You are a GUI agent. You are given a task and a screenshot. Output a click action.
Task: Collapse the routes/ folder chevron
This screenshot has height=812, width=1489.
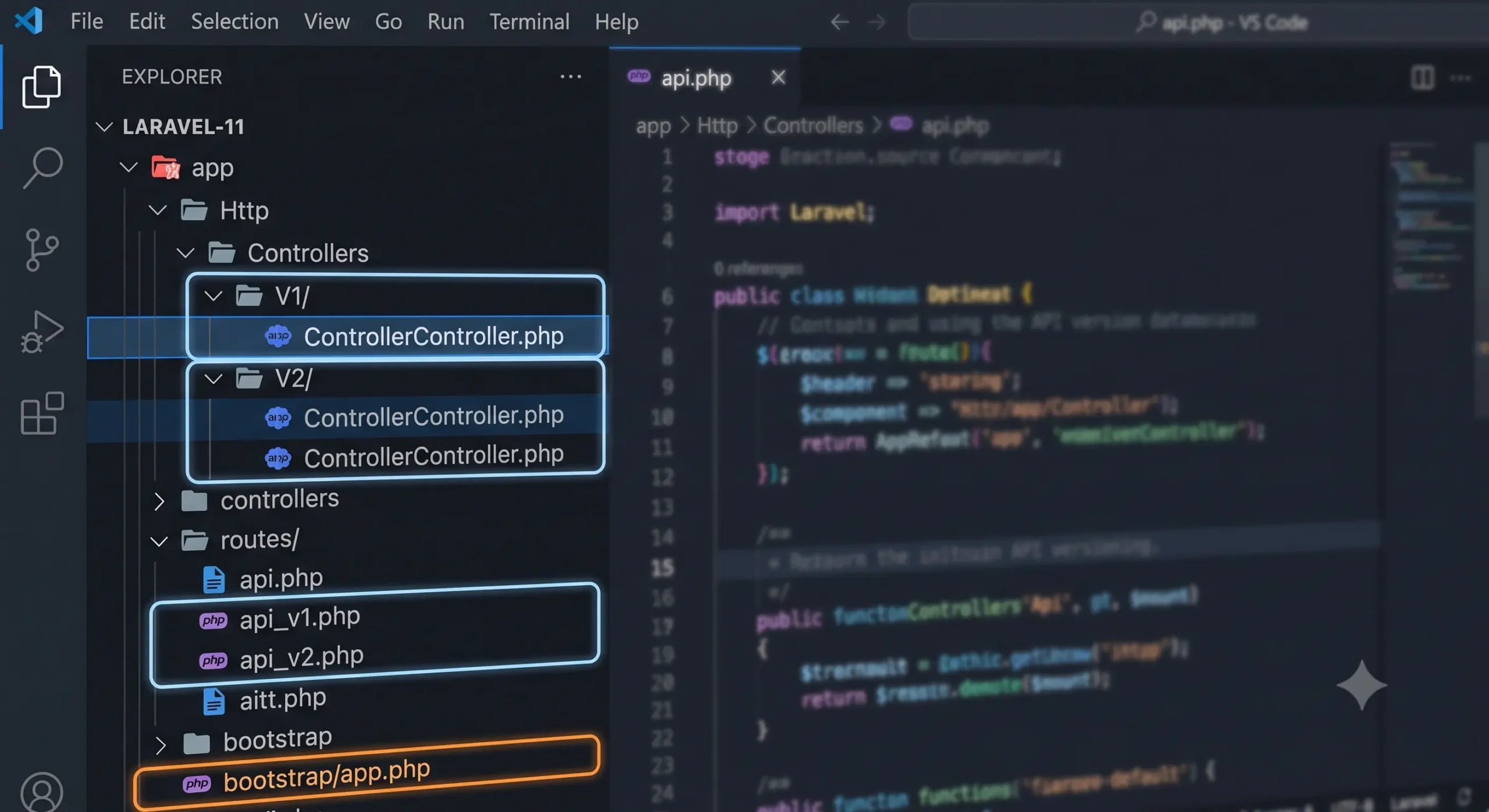[x=159, y=542]
